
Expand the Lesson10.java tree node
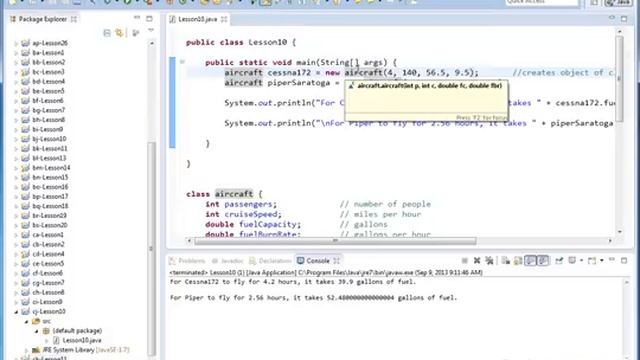[x=47, y=341]
